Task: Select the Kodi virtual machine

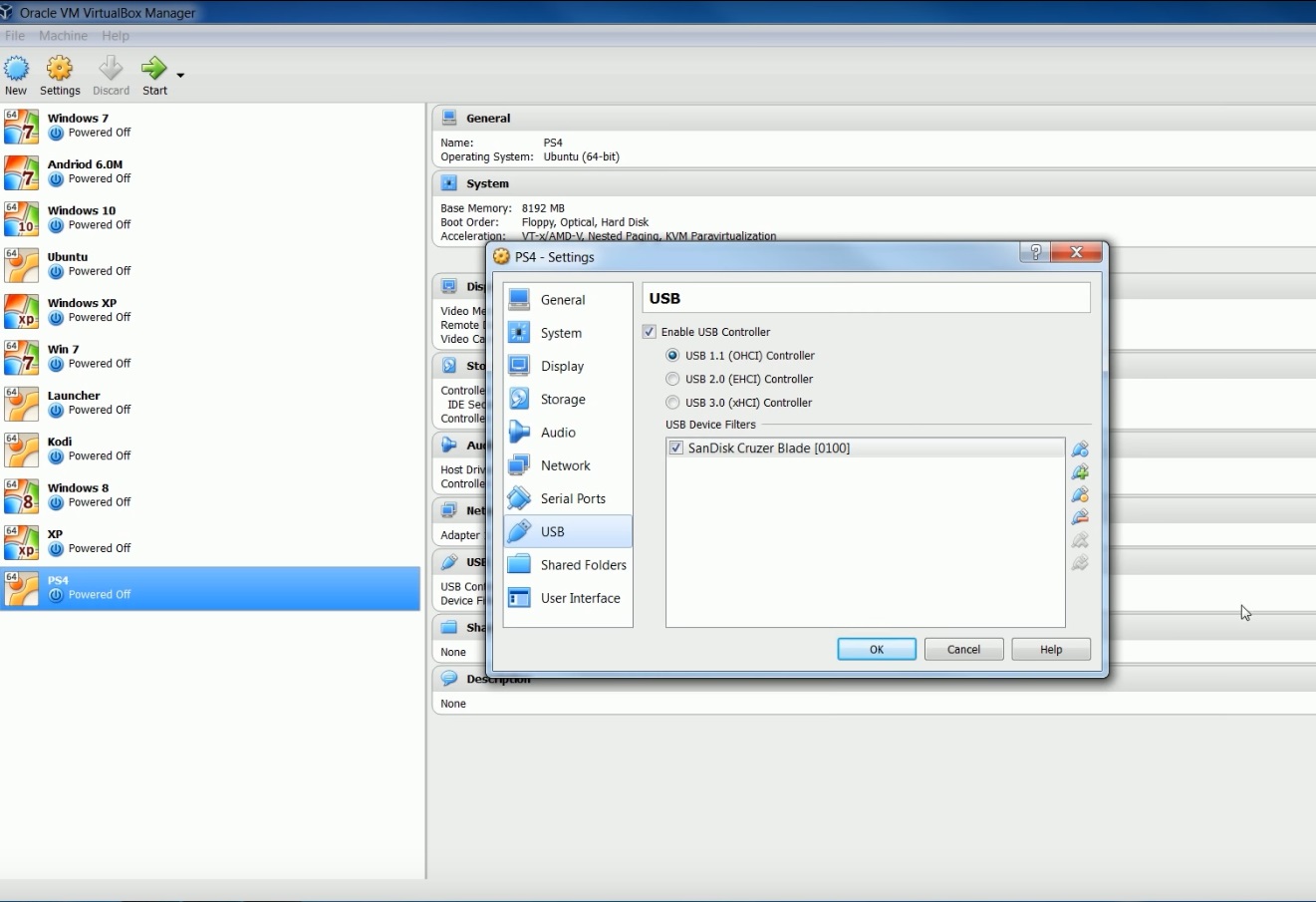Action: (210, 449)
